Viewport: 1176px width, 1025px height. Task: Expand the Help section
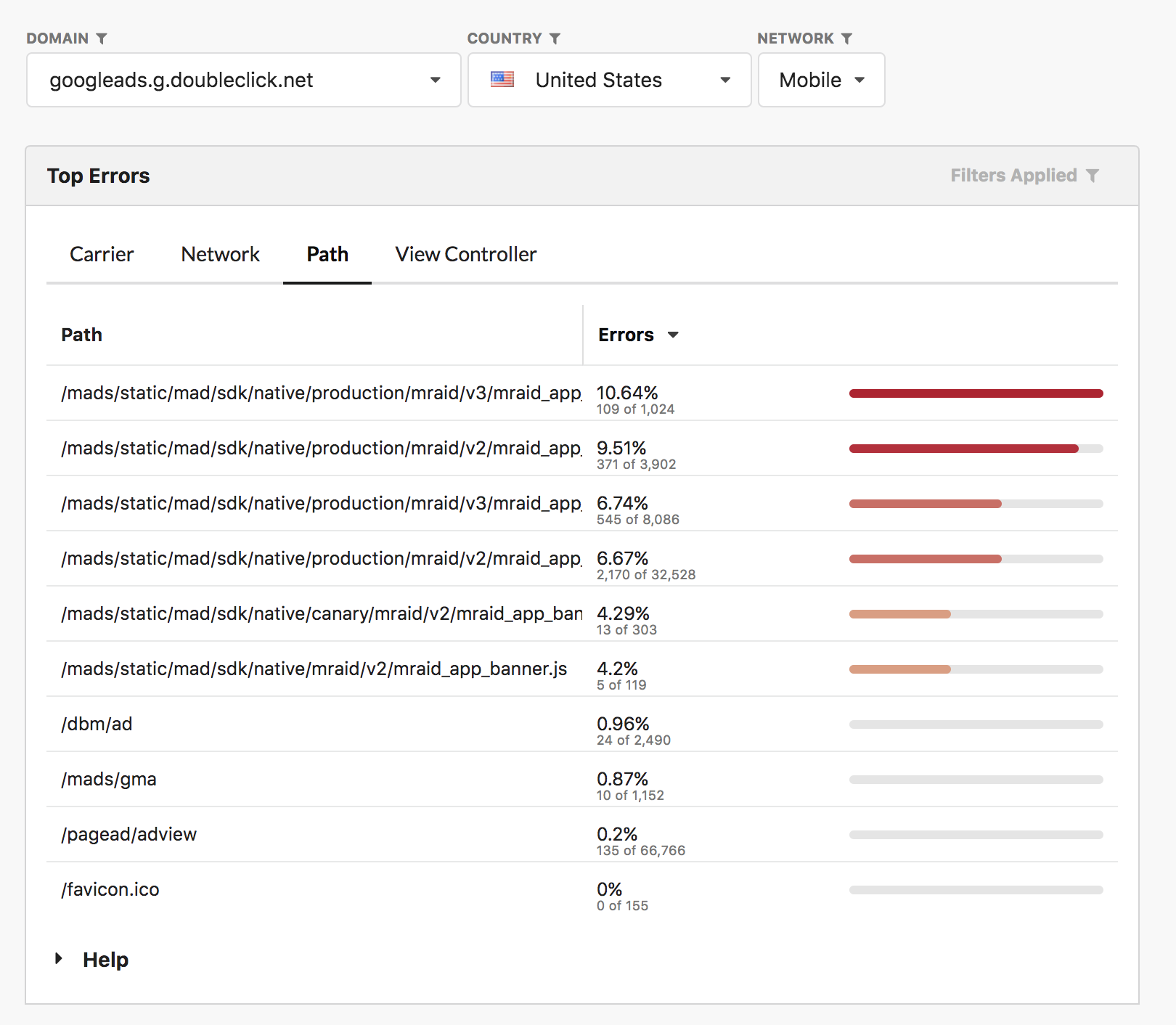105,959
